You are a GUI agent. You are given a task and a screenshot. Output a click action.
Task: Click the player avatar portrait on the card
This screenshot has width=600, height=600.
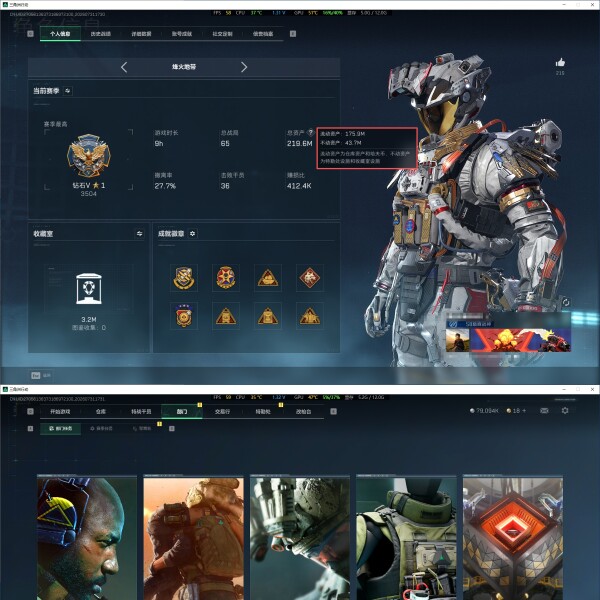(x=458, y=340)
